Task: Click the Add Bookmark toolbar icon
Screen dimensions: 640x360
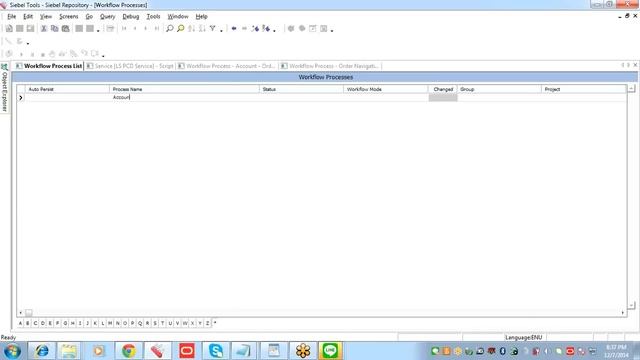Action: pos(256,29)
